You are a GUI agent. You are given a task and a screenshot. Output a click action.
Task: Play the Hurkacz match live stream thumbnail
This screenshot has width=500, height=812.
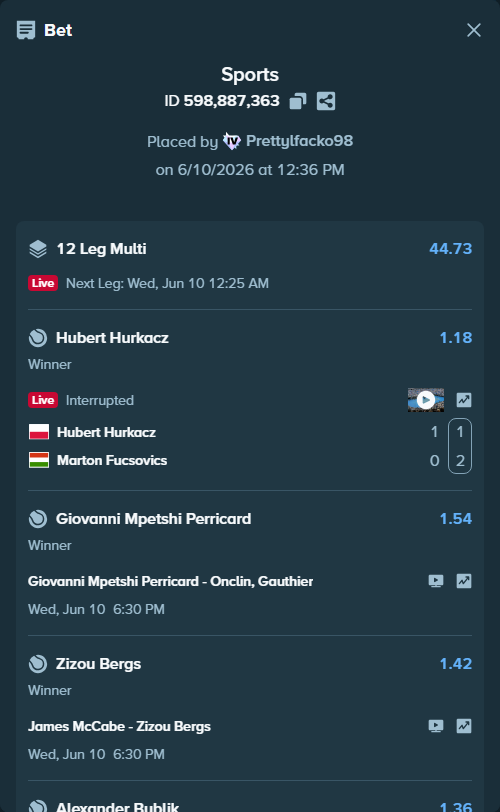[x=425, y=400]
